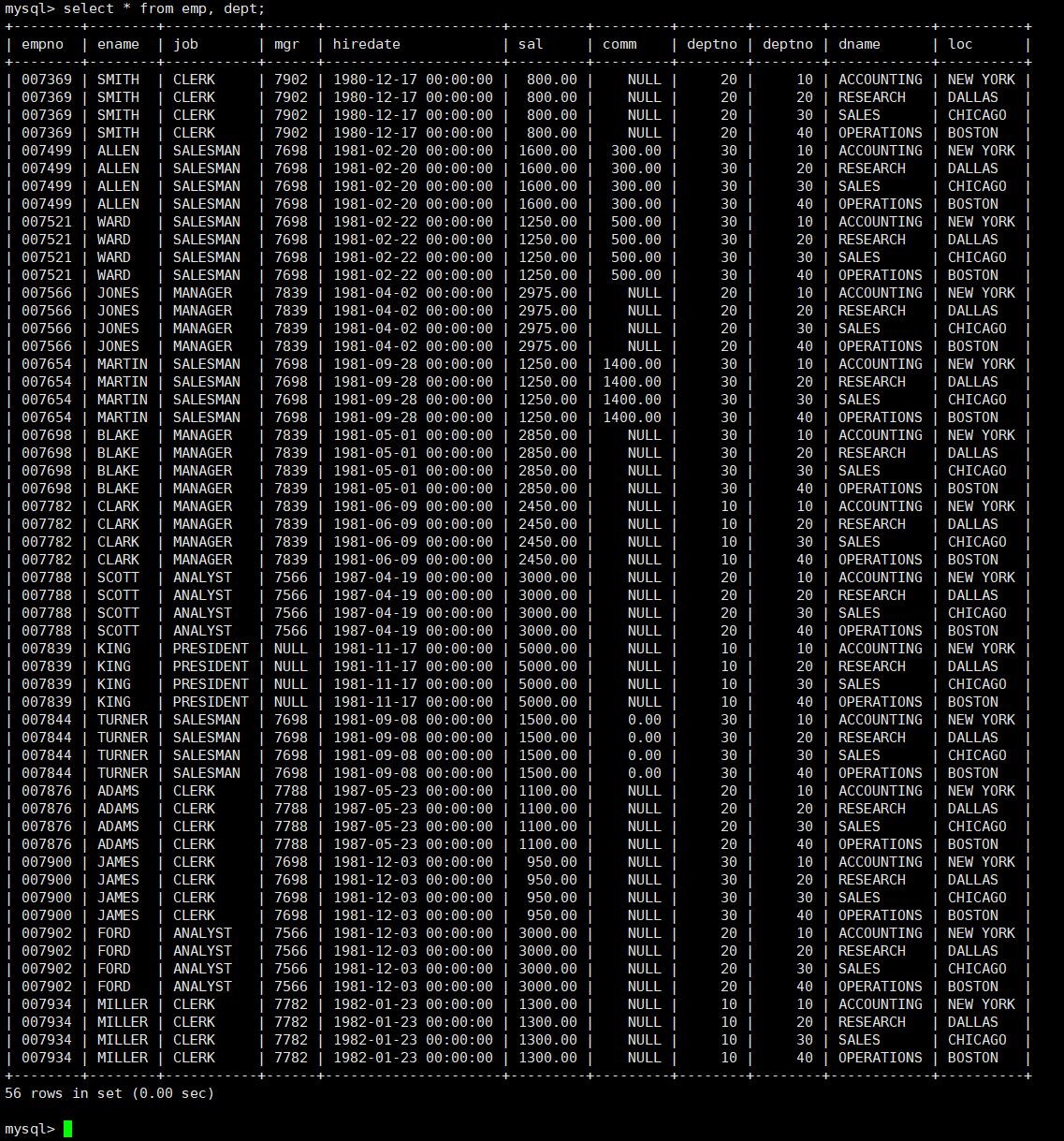
Task: Click 1981-09-28 hiredate in MARTIN's RESEARCH row
Action: [x=413, y=382]
